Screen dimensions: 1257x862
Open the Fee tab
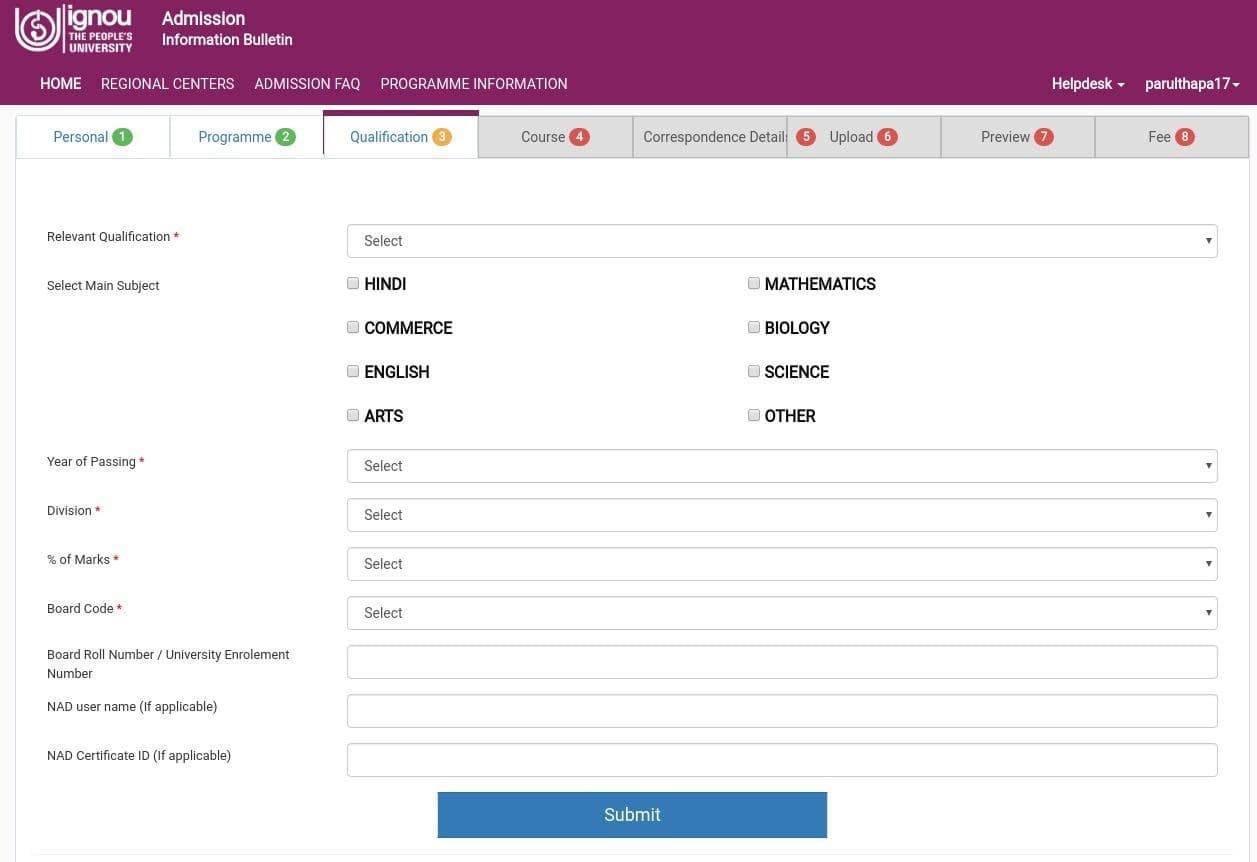[1170, 137]
